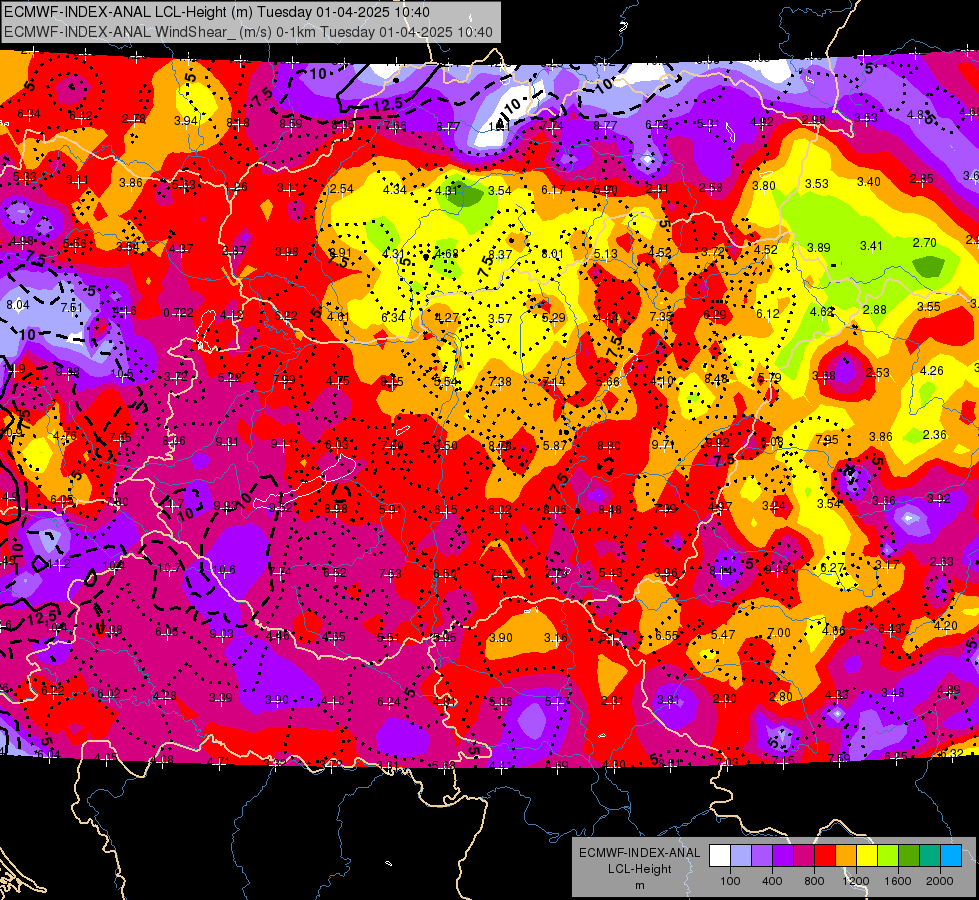The image size is (979, 900).
Task: Click the value '3.41' in green area
Action: point(871,245)
